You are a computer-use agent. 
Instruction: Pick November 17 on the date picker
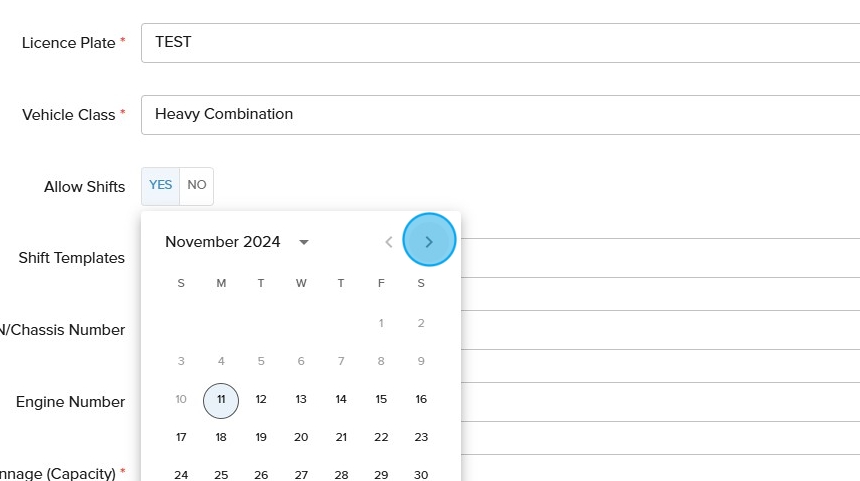[x=181, y=437]
